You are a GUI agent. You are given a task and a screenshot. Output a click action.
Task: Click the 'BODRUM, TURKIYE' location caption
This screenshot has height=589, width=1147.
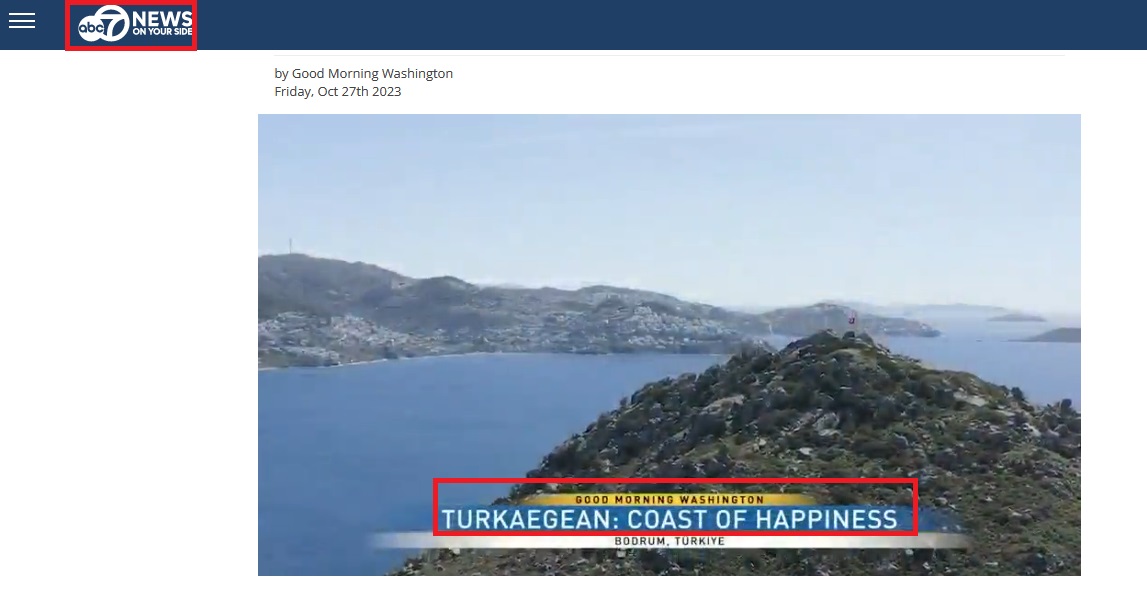[670, 541]
